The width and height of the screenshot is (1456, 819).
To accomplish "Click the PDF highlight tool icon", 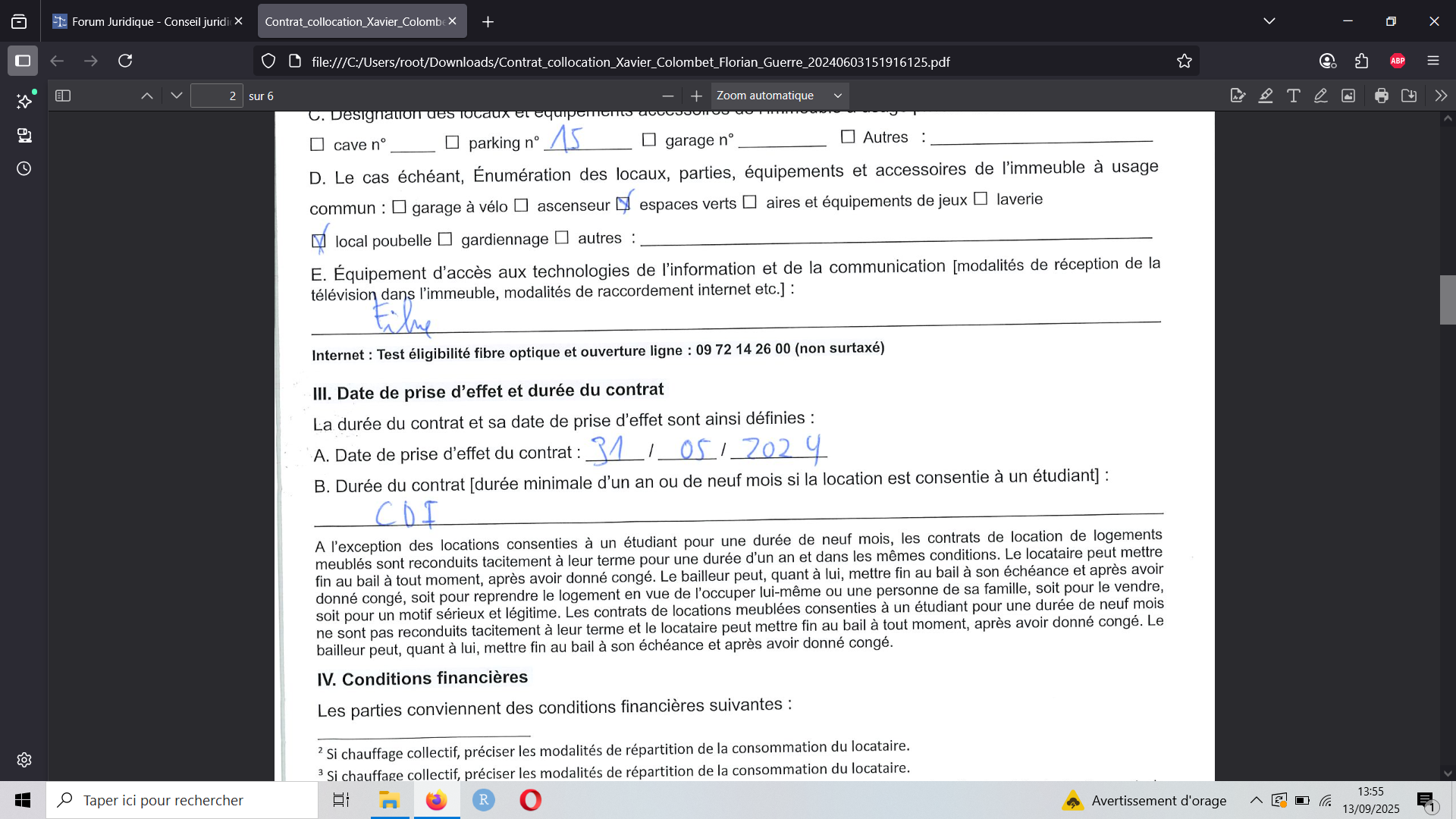I will coord(1266,96).
